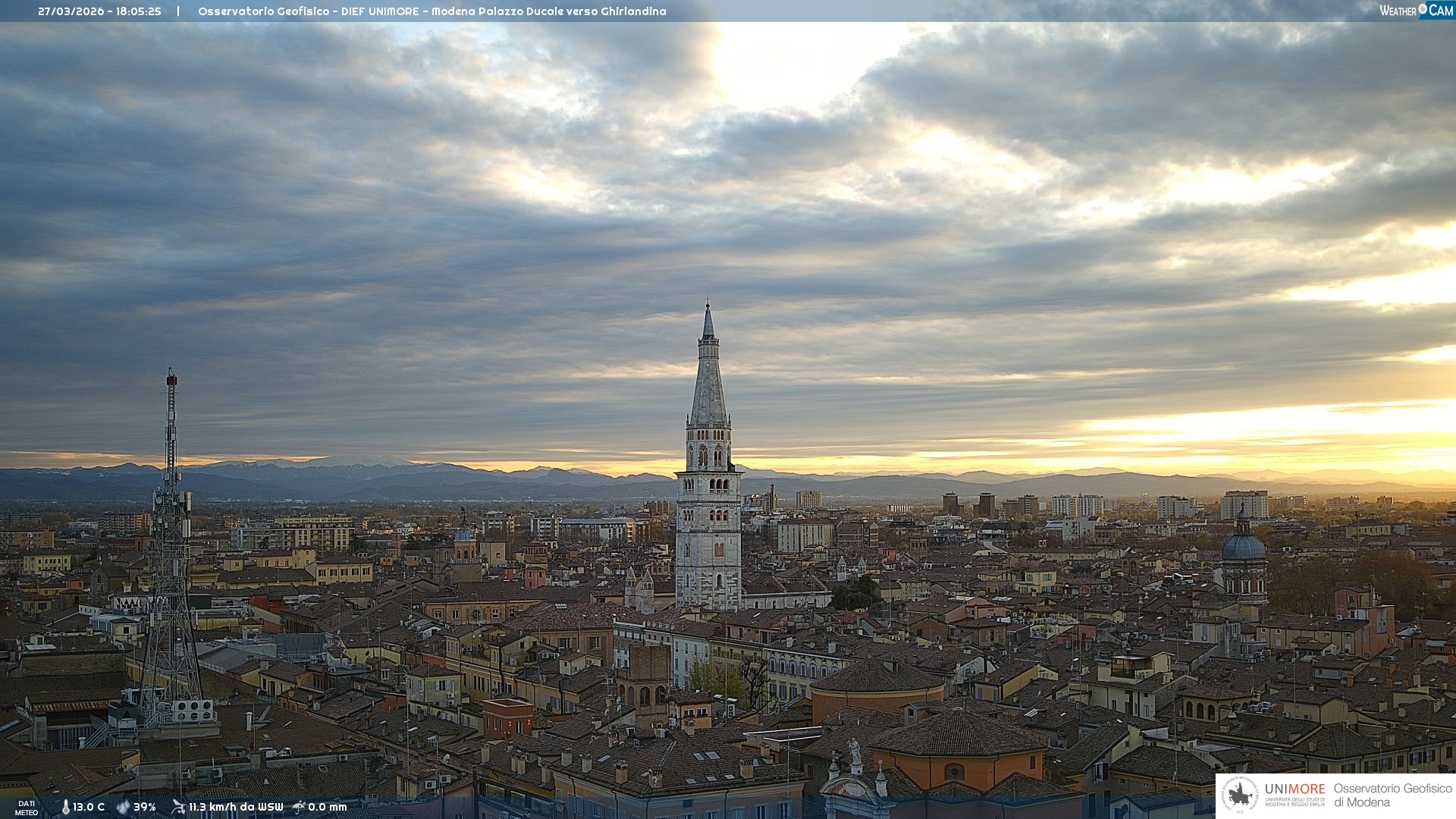The height and width of the screenshot is (819, 1456).
Task: Click the WeatherCam lens logo icon
Action: [x=1423, y=9]
